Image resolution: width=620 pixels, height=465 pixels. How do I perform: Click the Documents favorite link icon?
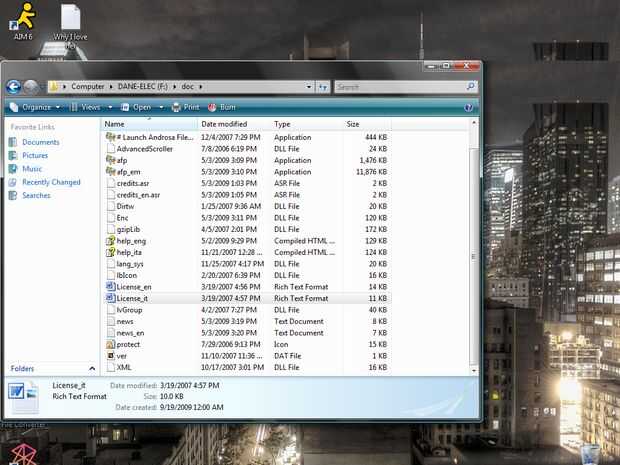[x=13, y=142]
